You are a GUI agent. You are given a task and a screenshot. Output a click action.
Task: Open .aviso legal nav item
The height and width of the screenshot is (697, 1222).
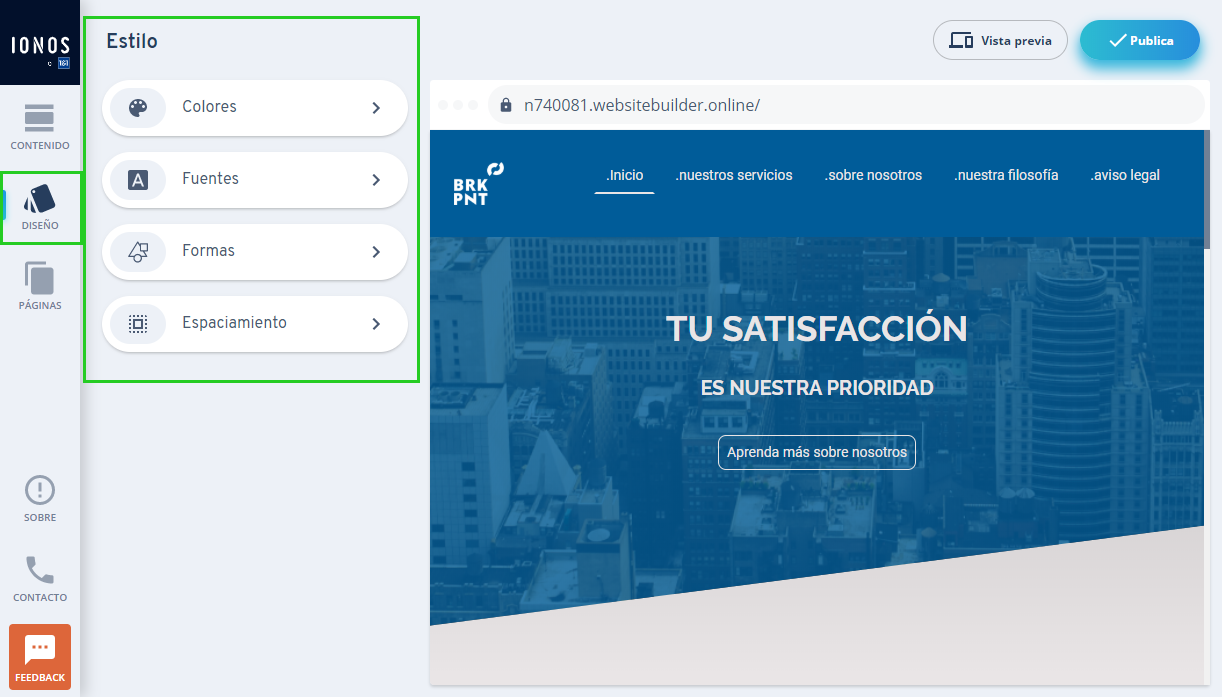(x=1125, y=175)
